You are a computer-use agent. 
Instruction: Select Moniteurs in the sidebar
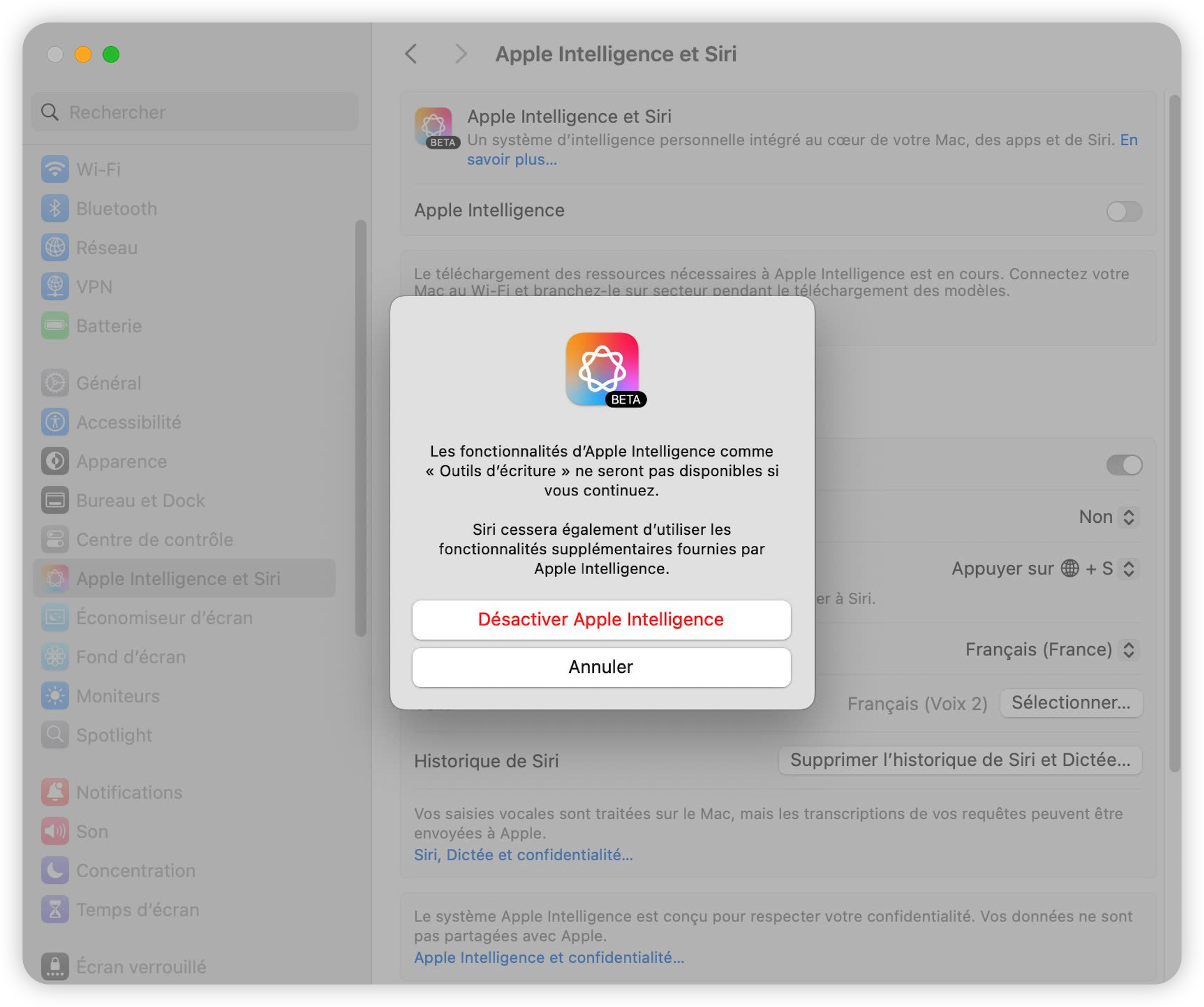(185, 696)
